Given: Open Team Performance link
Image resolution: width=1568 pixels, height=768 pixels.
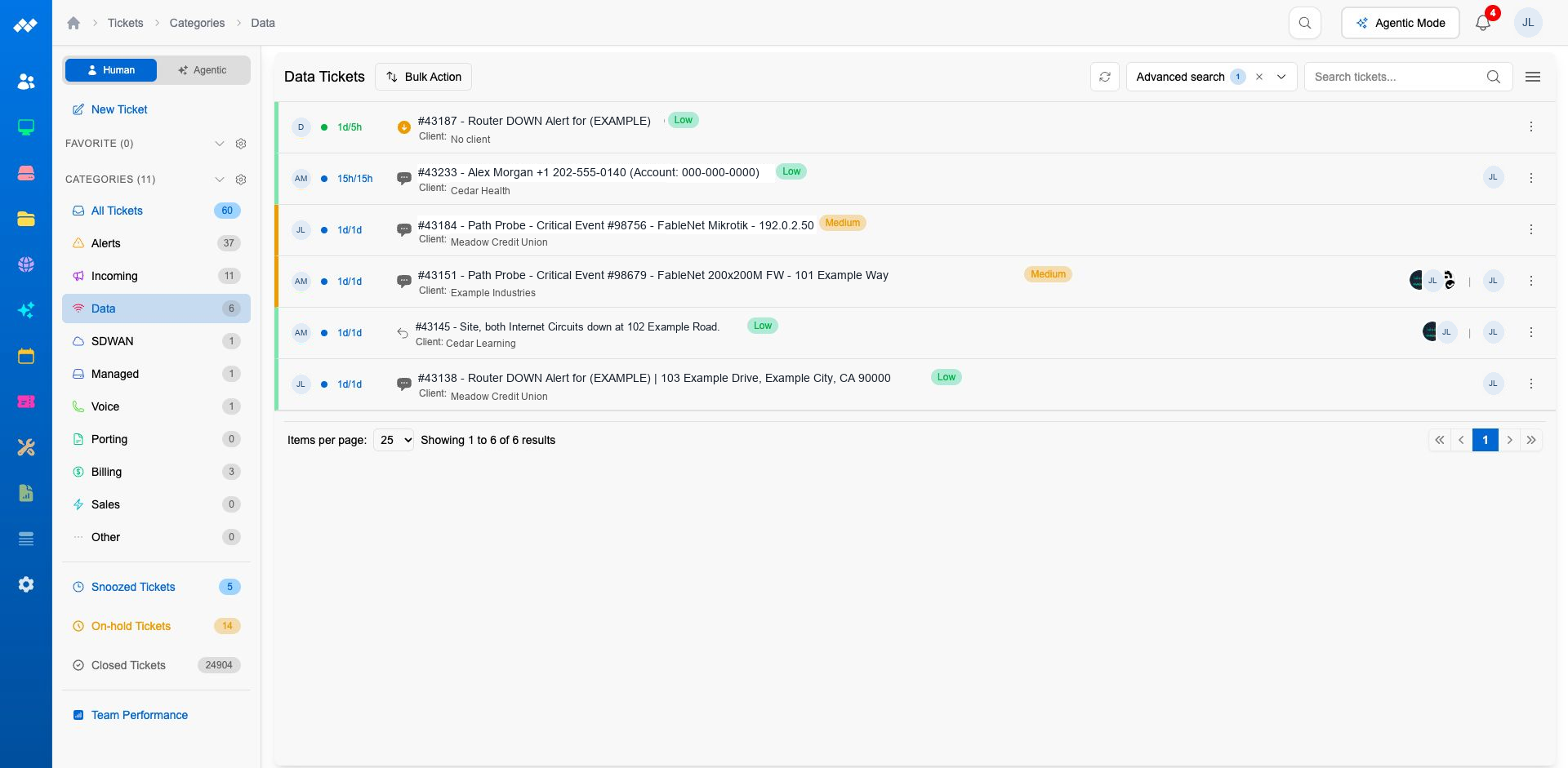Looking at the screenshot, I should [131, 715].
